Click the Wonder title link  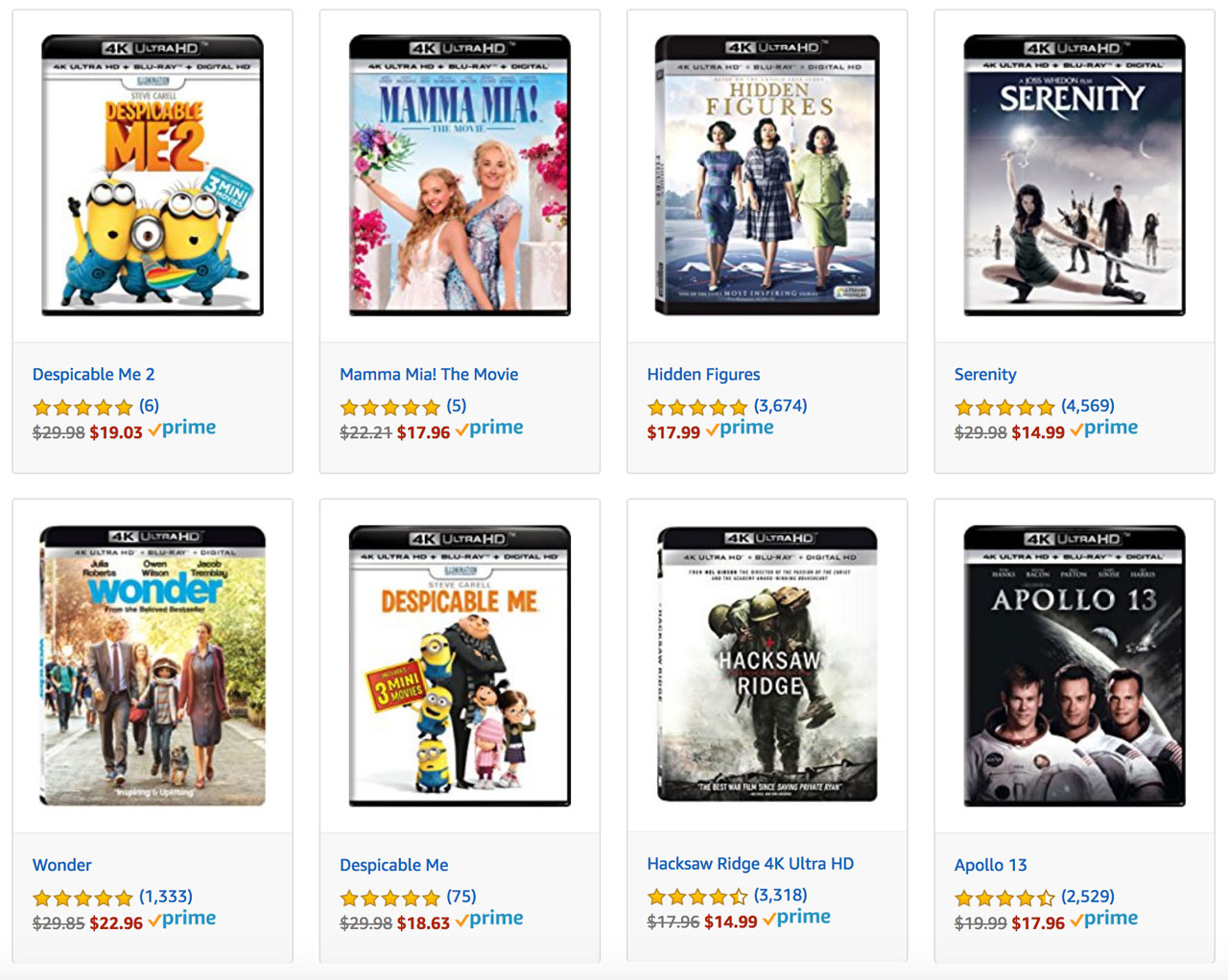(62, 865)
